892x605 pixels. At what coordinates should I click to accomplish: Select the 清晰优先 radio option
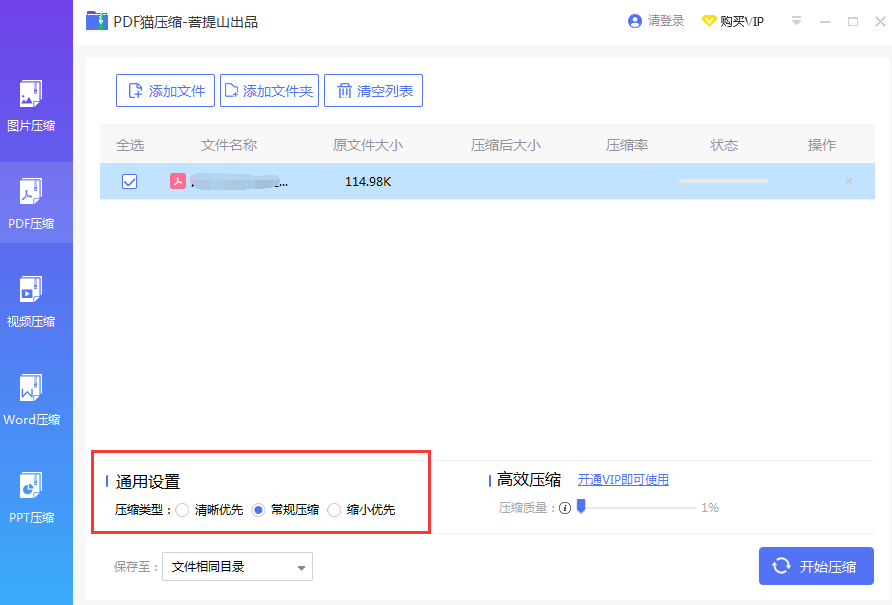182,510
